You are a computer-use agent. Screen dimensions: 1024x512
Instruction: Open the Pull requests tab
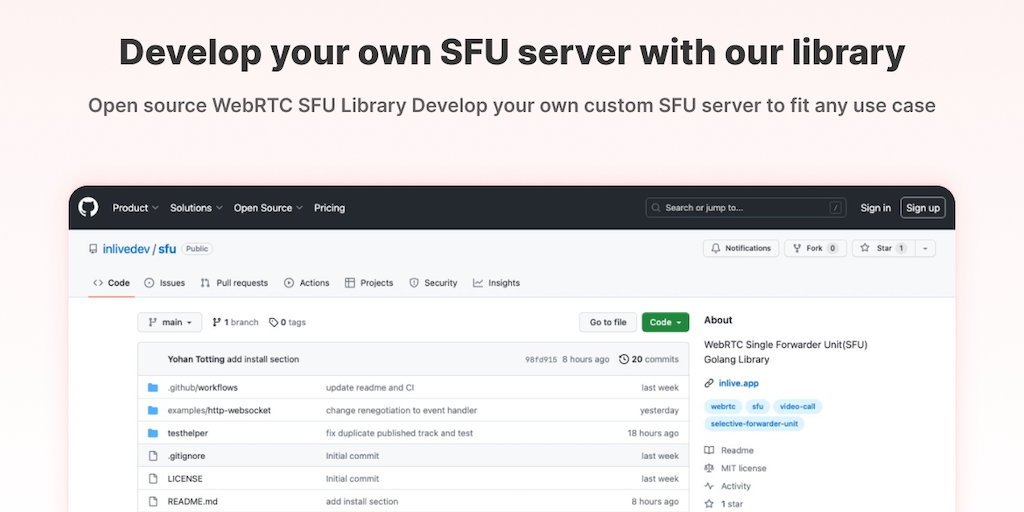coord(234,283)
